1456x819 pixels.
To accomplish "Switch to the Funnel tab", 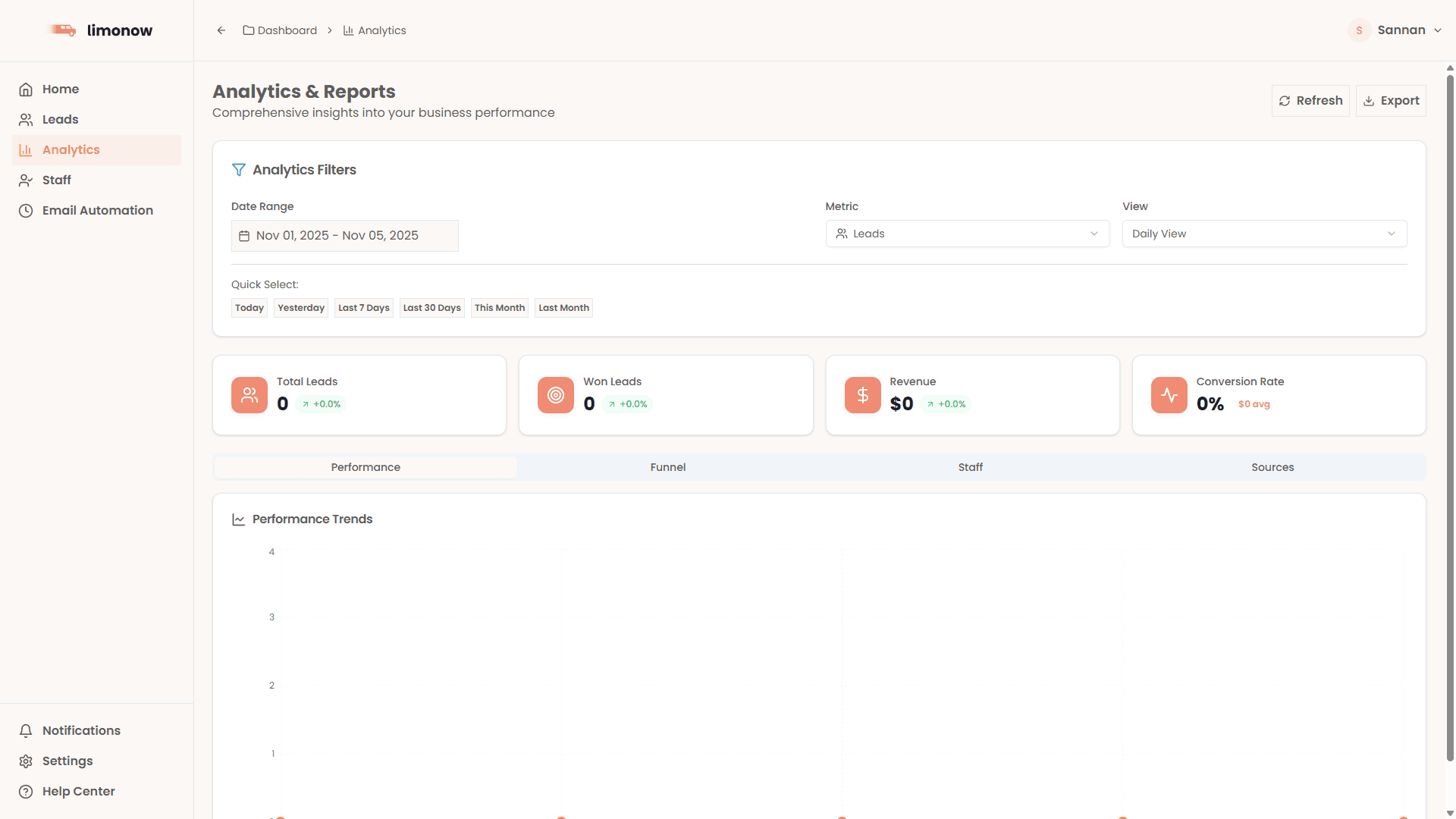I will click(x=667, y=467).
